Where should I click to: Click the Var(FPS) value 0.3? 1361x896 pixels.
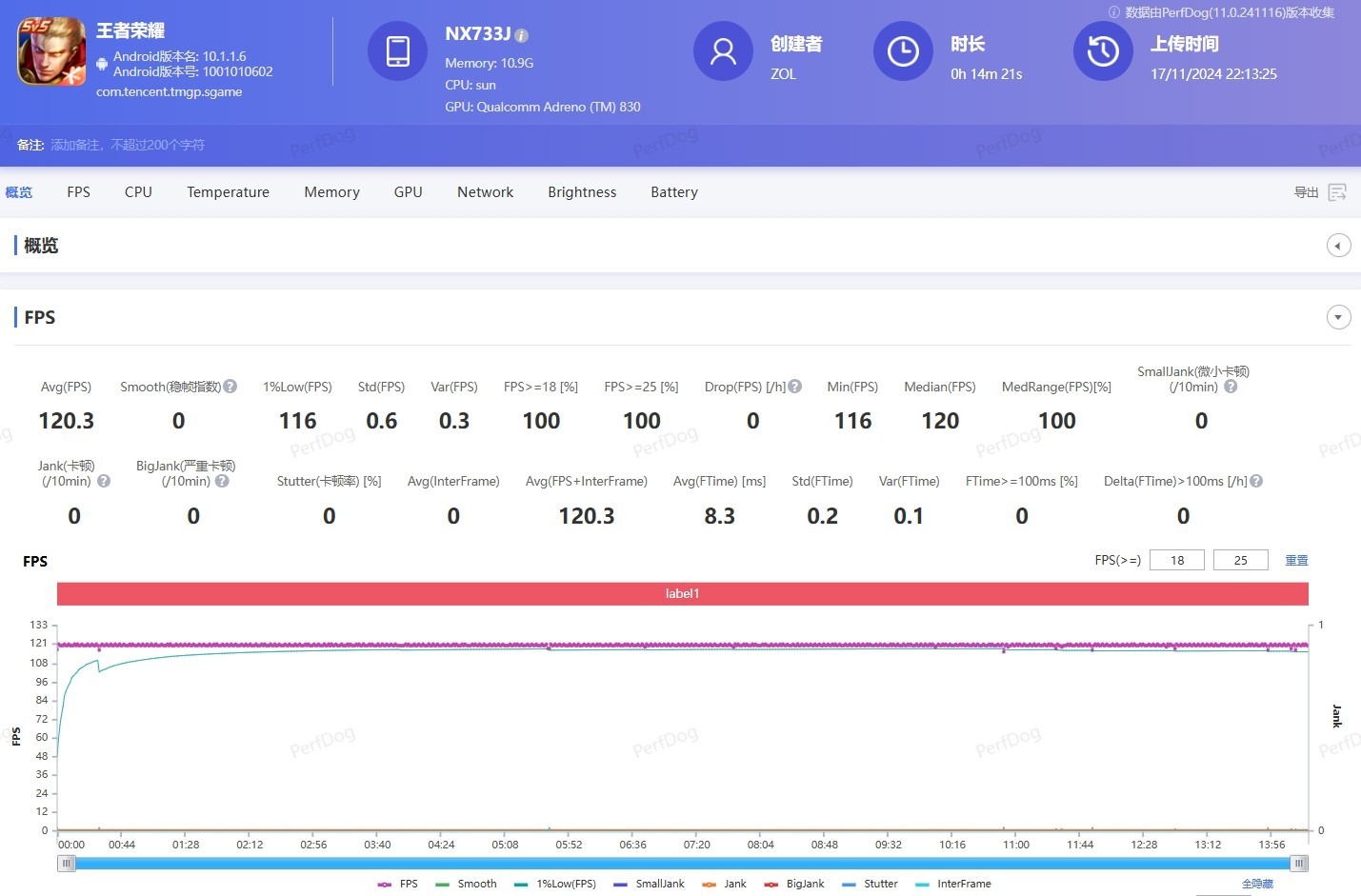[454, 421]
